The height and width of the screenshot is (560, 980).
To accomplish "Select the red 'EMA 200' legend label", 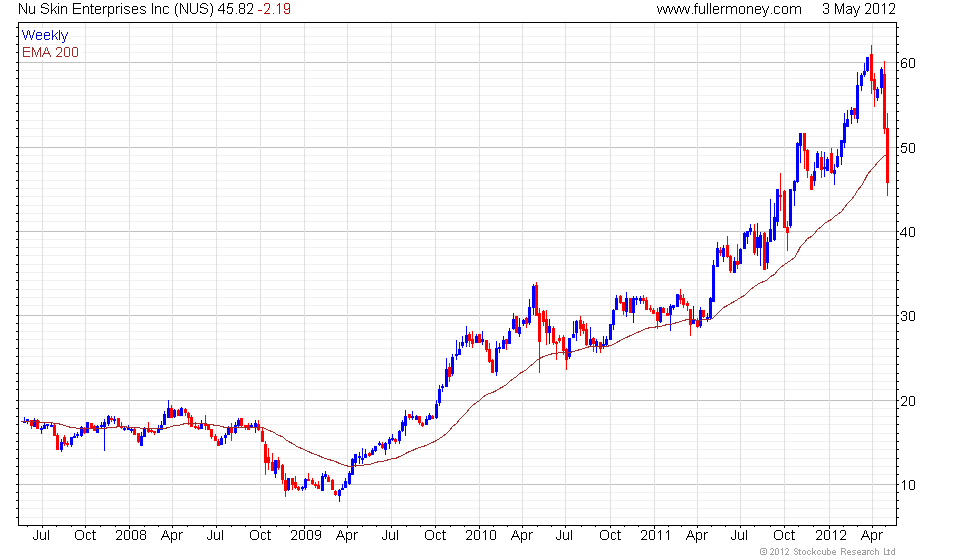I will coord(51,52).
